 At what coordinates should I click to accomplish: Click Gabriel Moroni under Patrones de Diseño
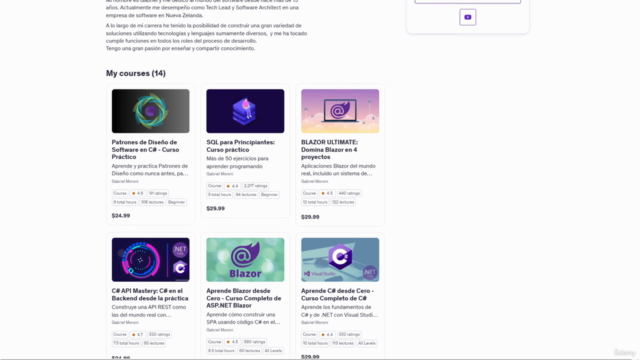pos(125,181)
